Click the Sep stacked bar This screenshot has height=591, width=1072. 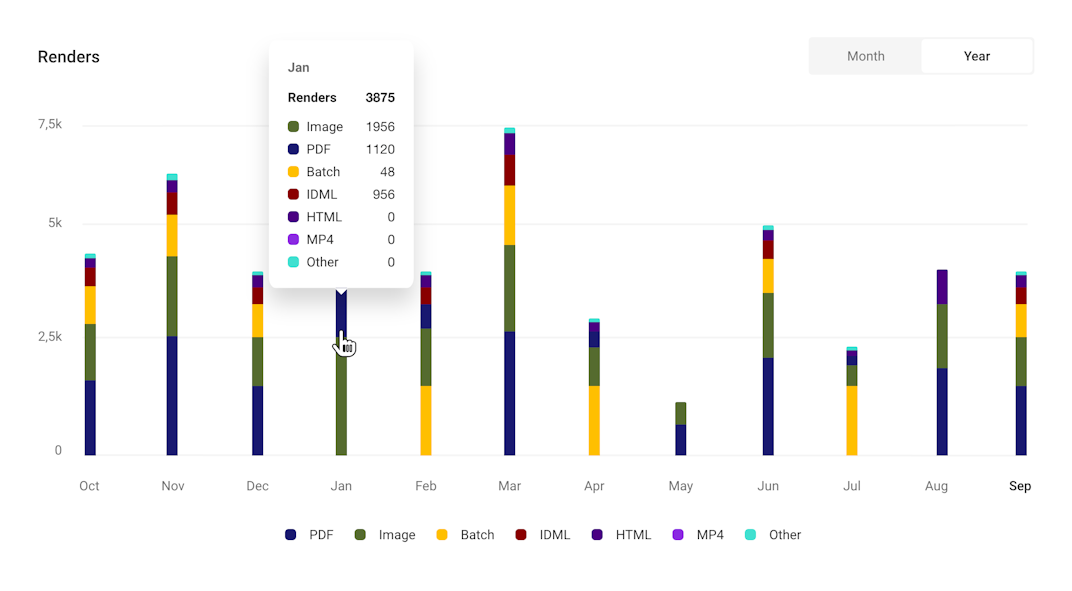tap(1021, 363)
